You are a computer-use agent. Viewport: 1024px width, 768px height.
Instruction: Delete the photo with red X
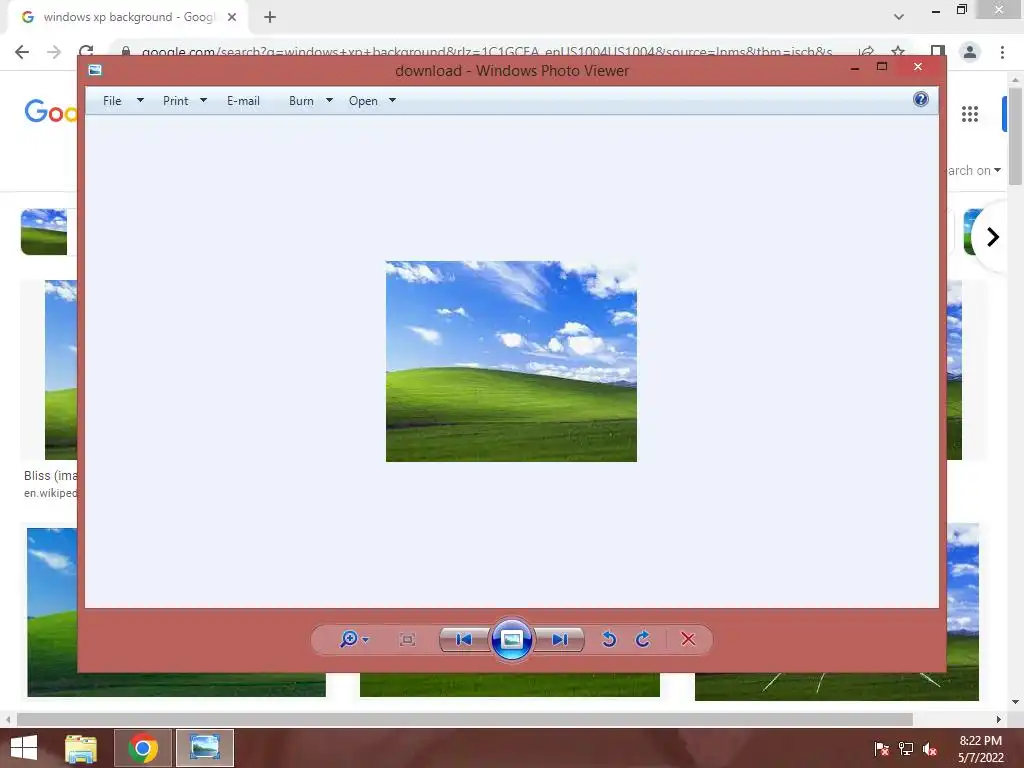click(688, 639)
